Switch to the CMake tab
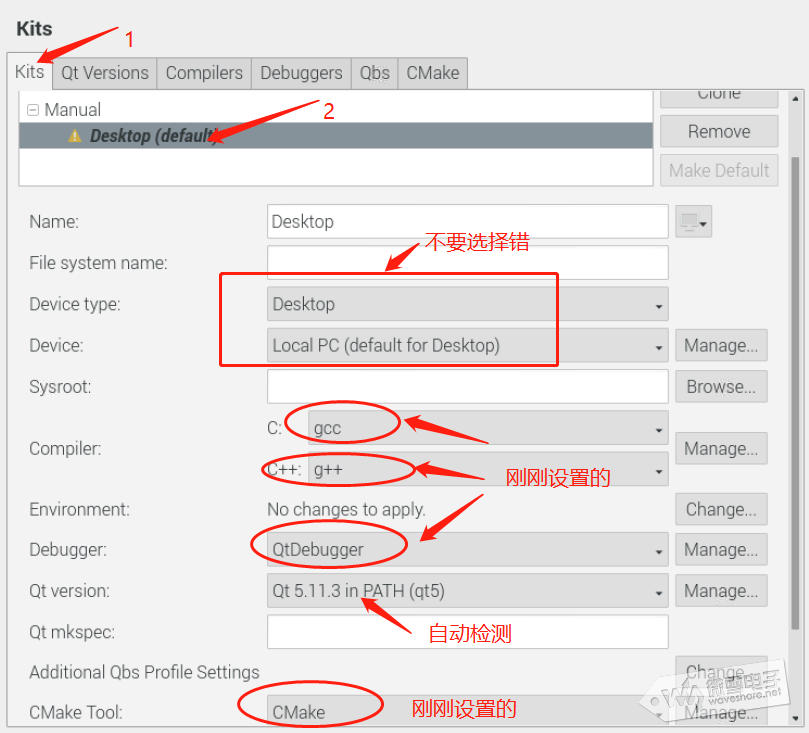Screen dimensions: 809x733 [432, 73]
